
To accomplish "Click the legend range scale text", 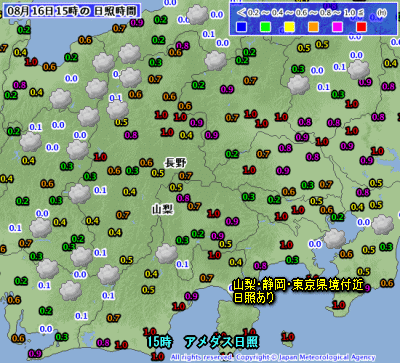I will point(301,13).
